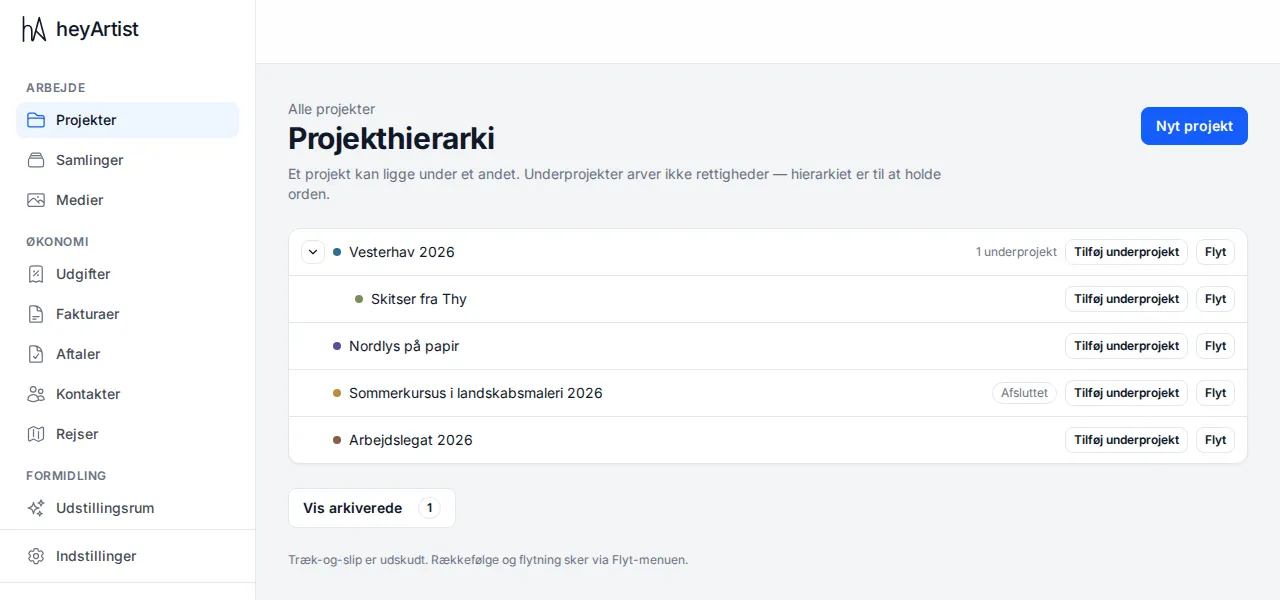
Task: Open Flyt menu for Sommerkursus i landskabsmaleri 2026
Action: click(1215, 393)
